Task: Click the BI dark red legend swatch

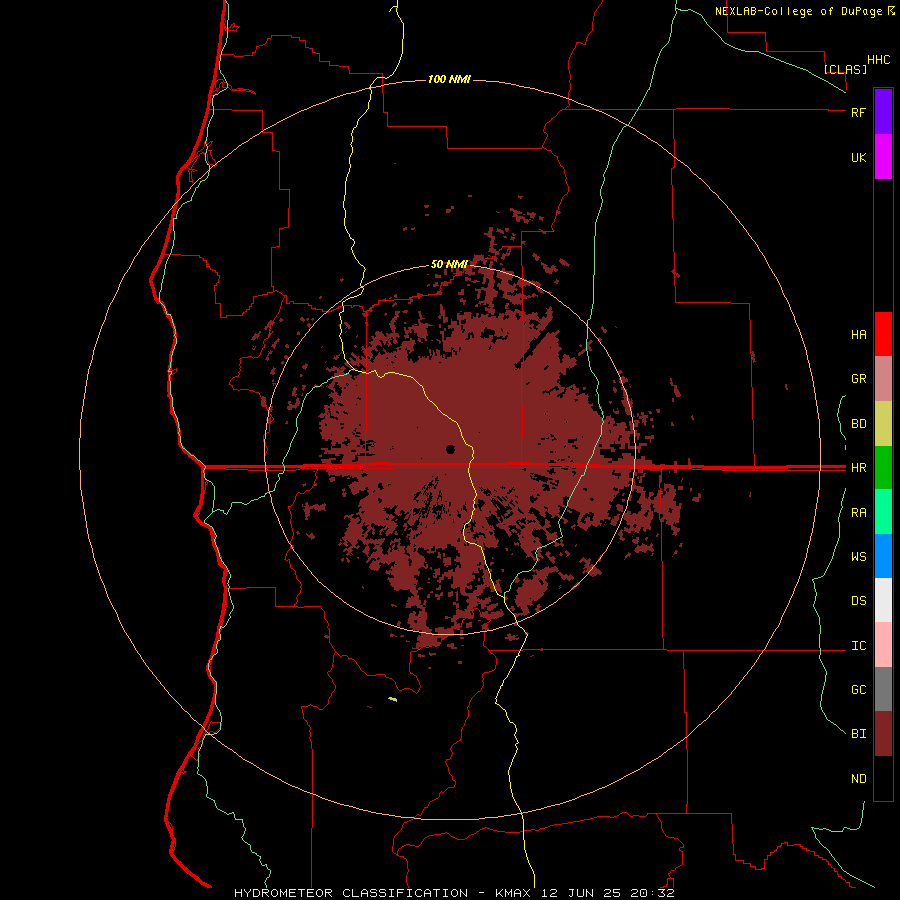Action: (x=883, y=733)
